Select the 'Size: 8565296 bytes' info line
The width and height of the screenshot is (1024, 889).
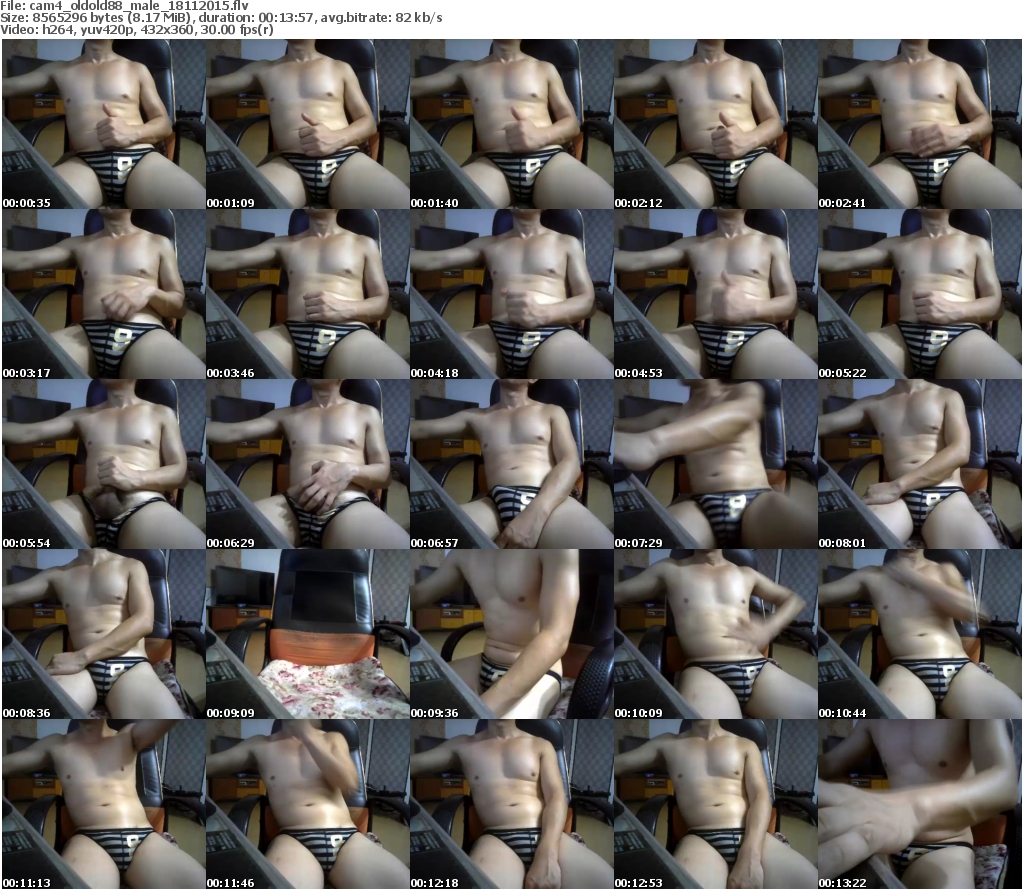coord(221,18)
